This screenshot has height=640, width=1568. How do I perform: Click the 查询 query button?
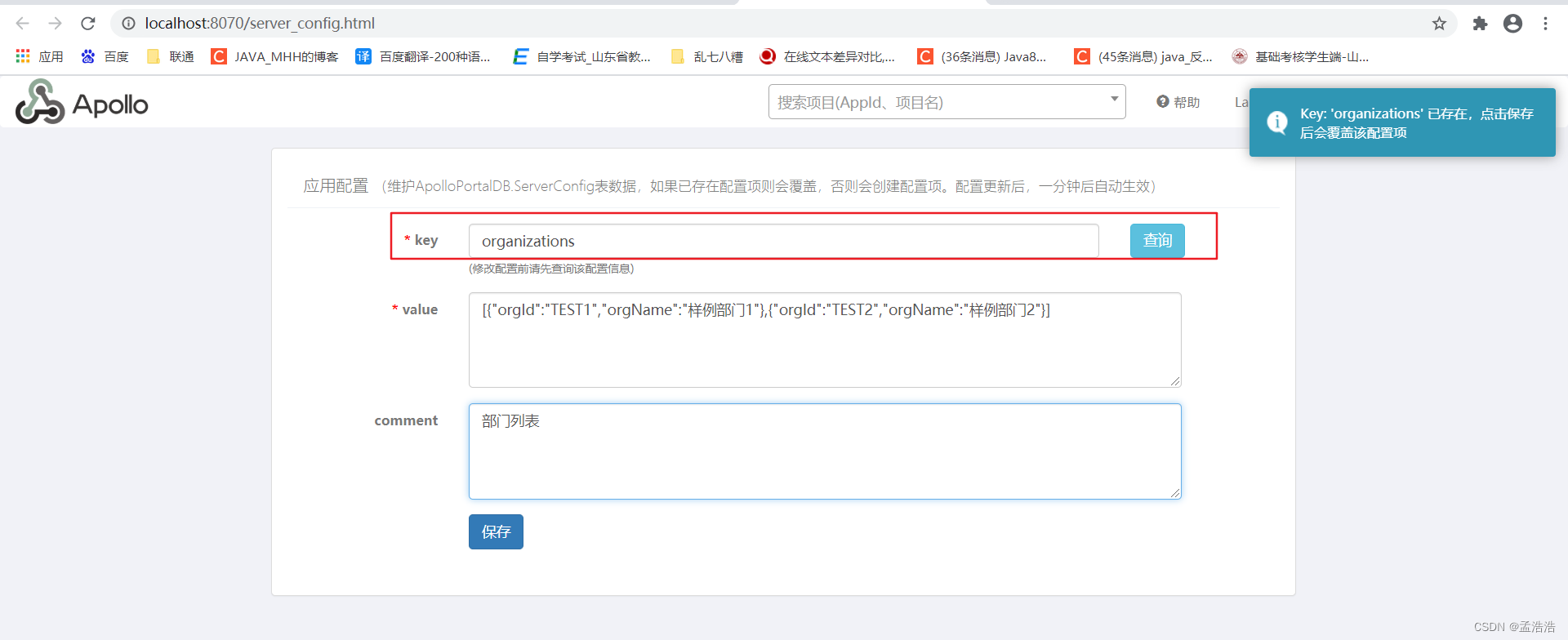(x=1157, y=241)
